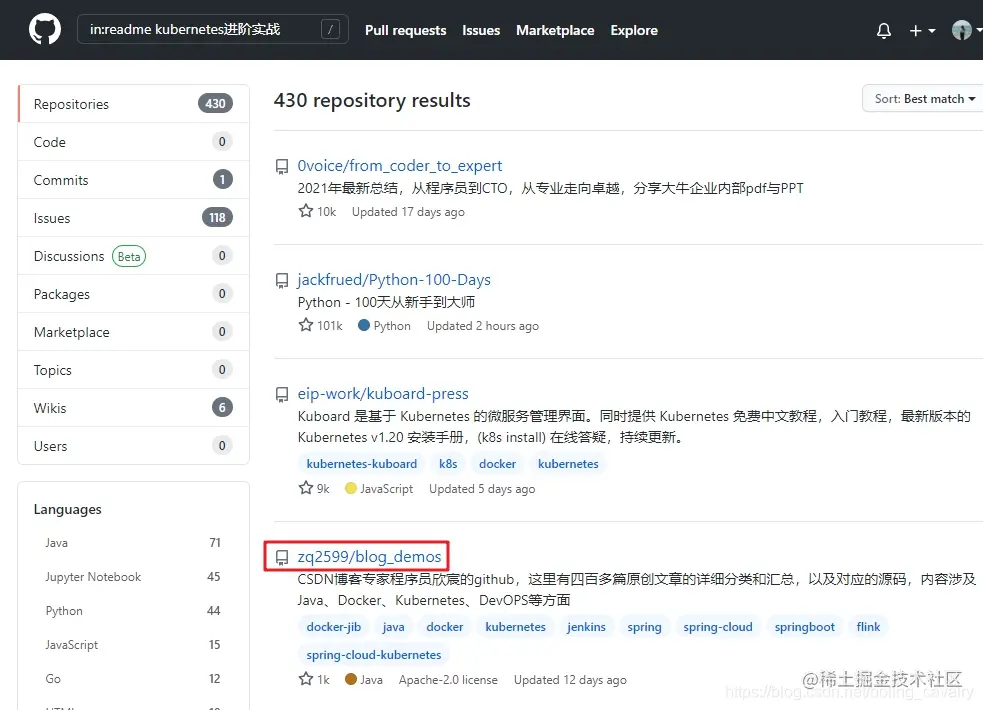Open Explore in the top navigation

[634, 30]
